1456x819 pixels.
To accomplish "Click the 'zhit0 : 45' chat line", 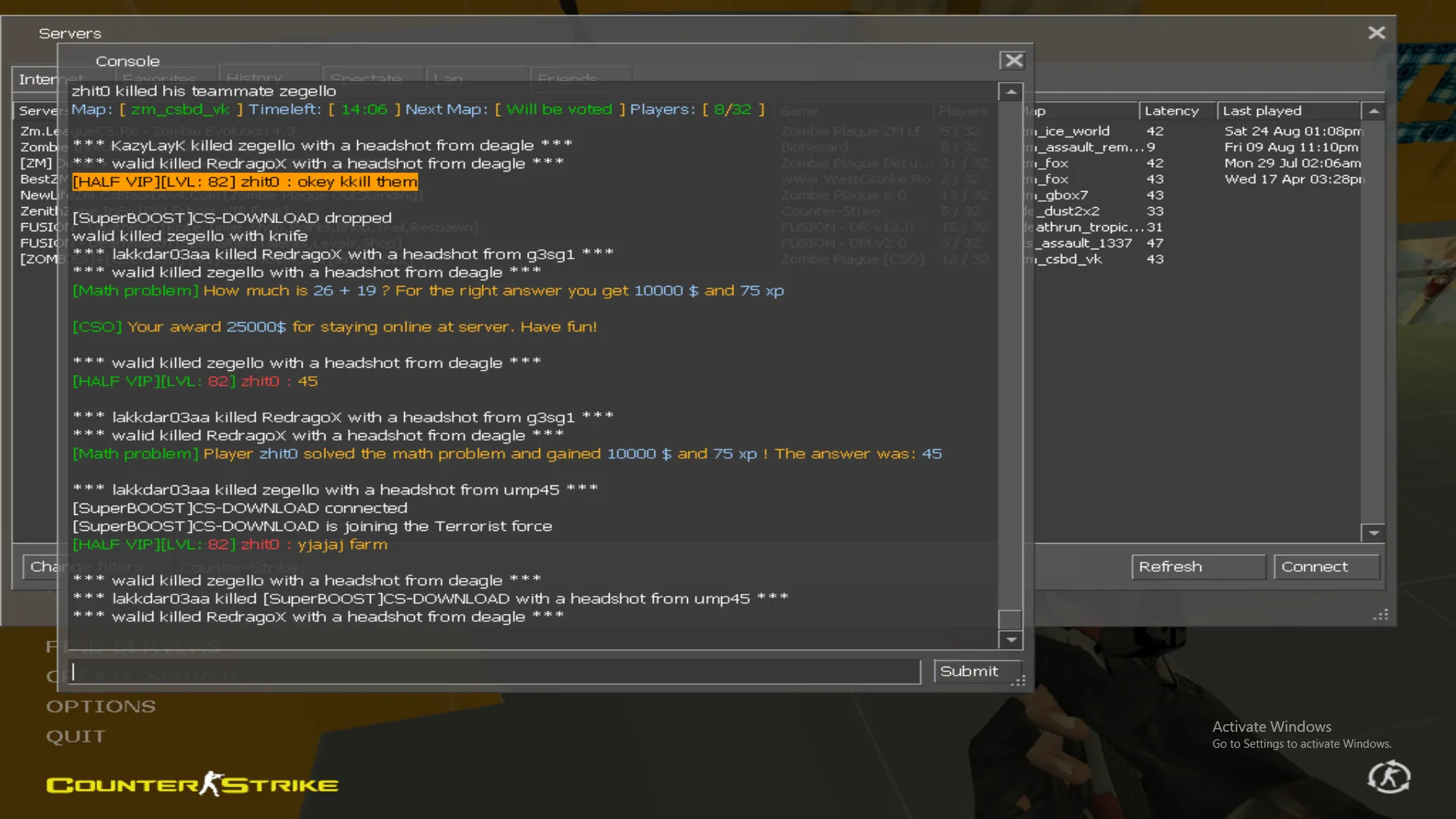I will [195, 381].
